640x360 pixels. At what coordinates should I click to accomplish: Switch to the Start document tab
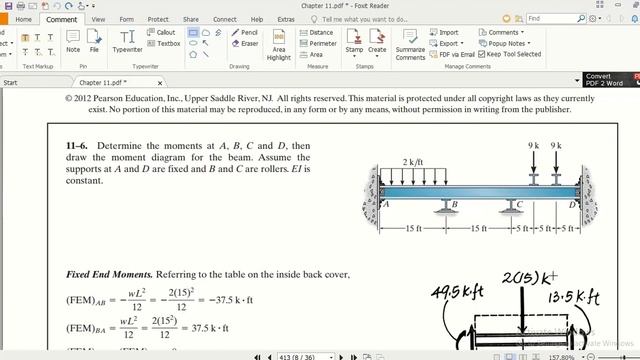(11, 82)
